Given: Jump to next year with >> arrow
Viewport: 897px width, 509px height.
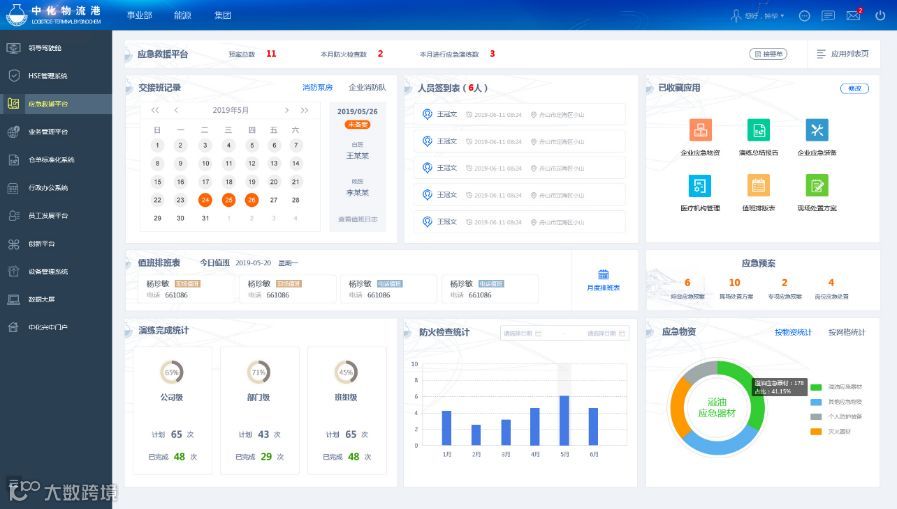Looking at the screenshot, I should 304,110.
